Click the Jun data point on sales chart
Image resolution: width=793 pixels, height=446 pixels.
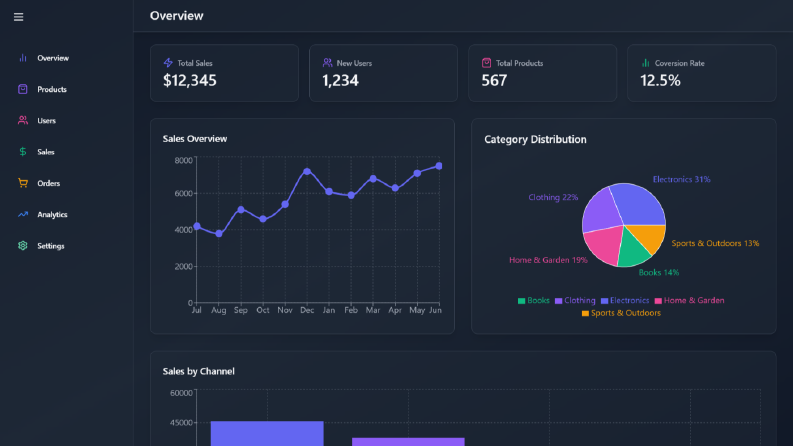tap(438, 166)
